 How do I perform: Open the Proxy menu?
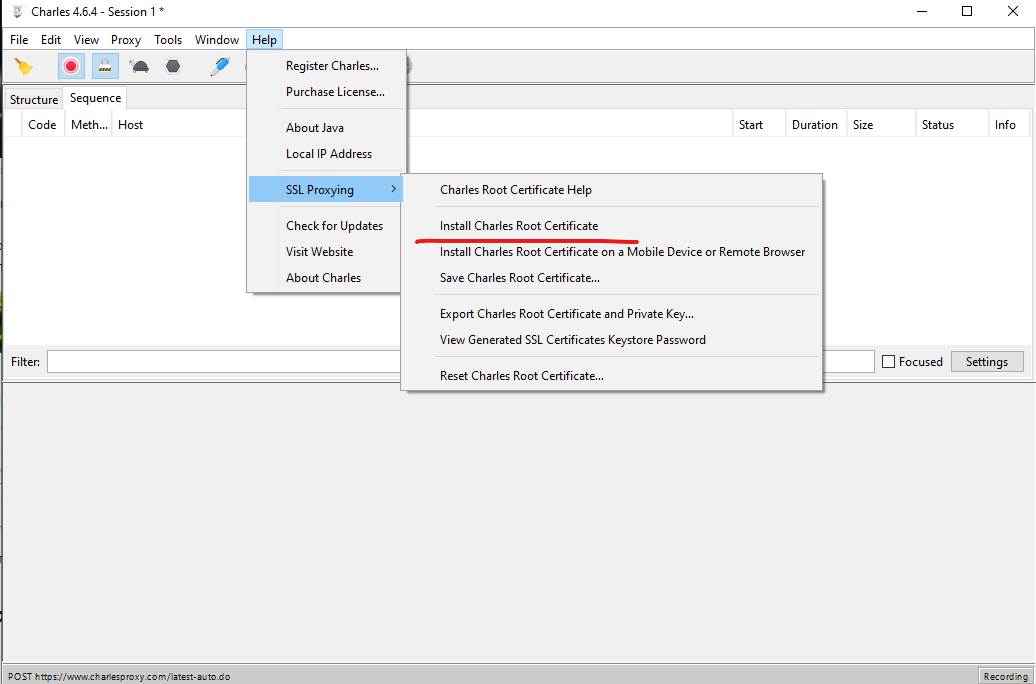(x=126, y=40)
